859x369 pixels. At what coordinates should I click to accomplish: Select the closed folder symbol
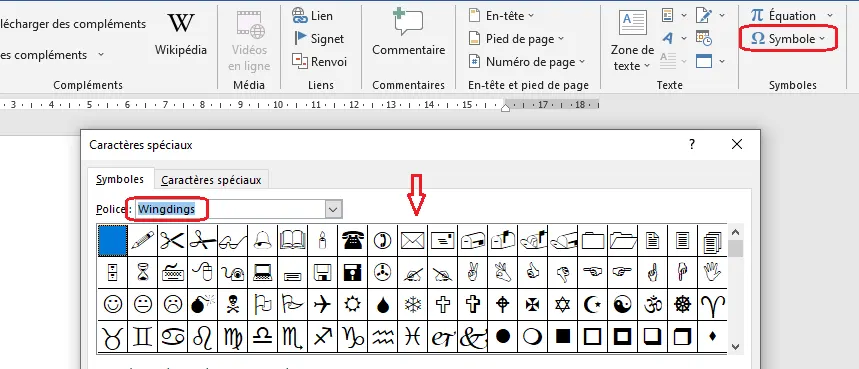pyautogui.click(x=592, y=240)
